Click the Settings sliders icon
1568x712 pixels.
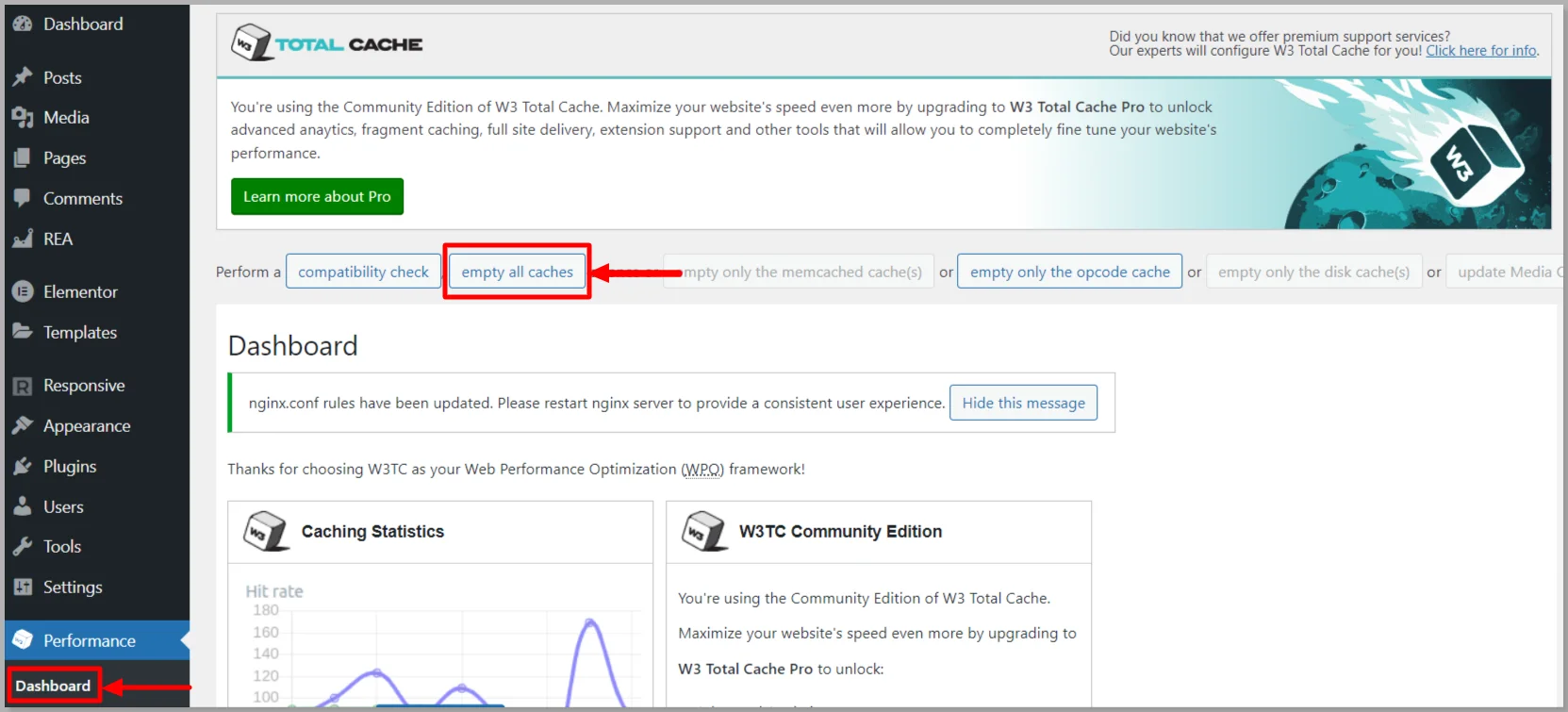pos(23,588)
